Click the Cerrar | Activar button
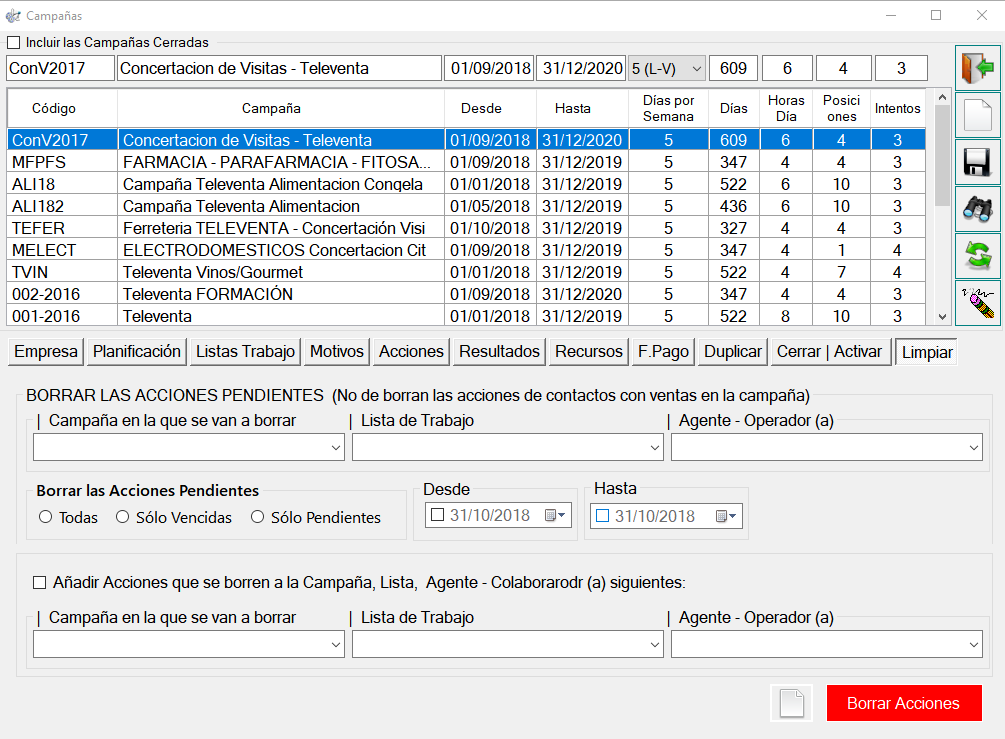Viewport: 1005px width, 739px height. (831, 352)
